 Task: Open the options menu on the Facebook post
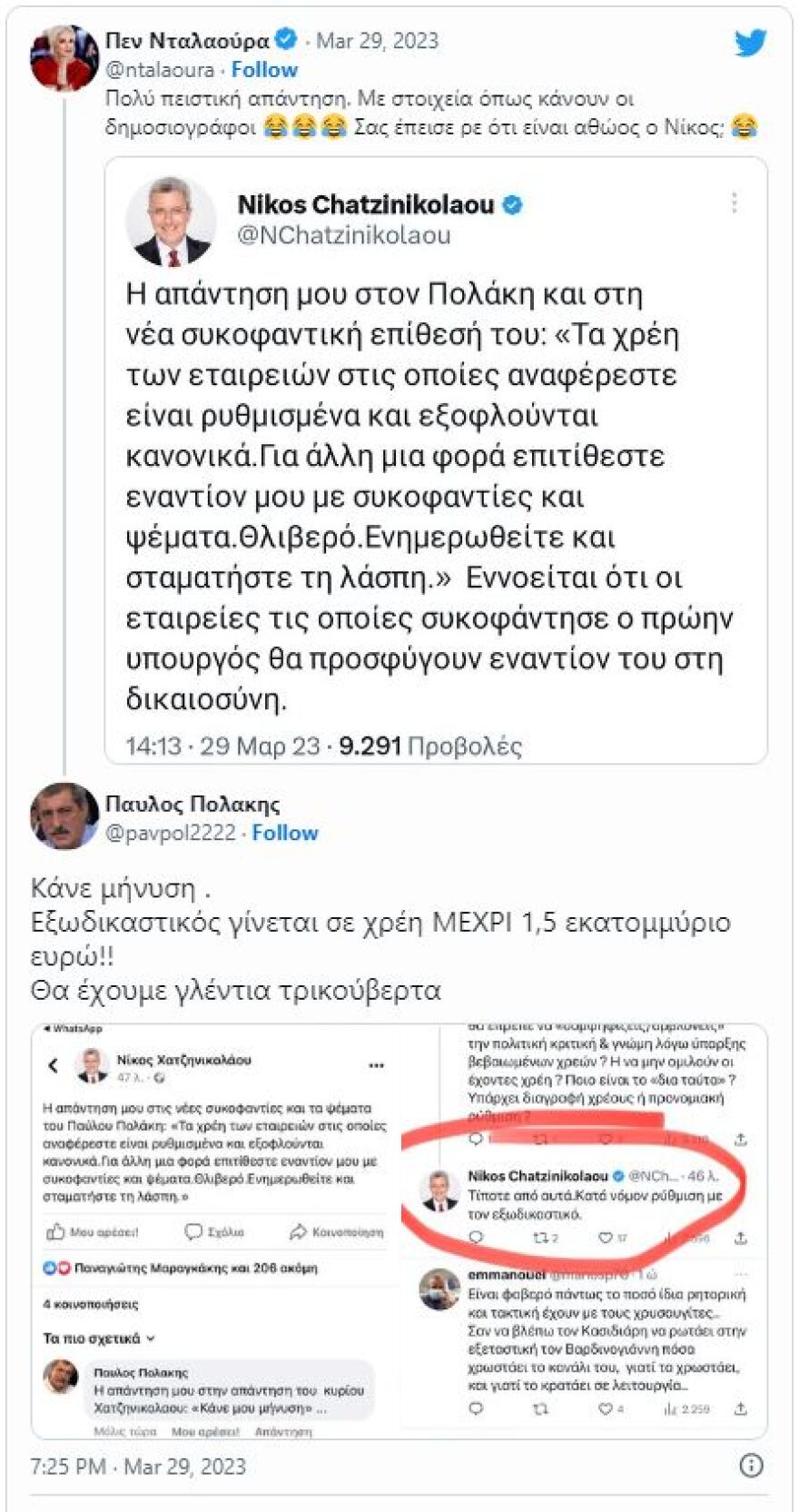click(375, 1064)
